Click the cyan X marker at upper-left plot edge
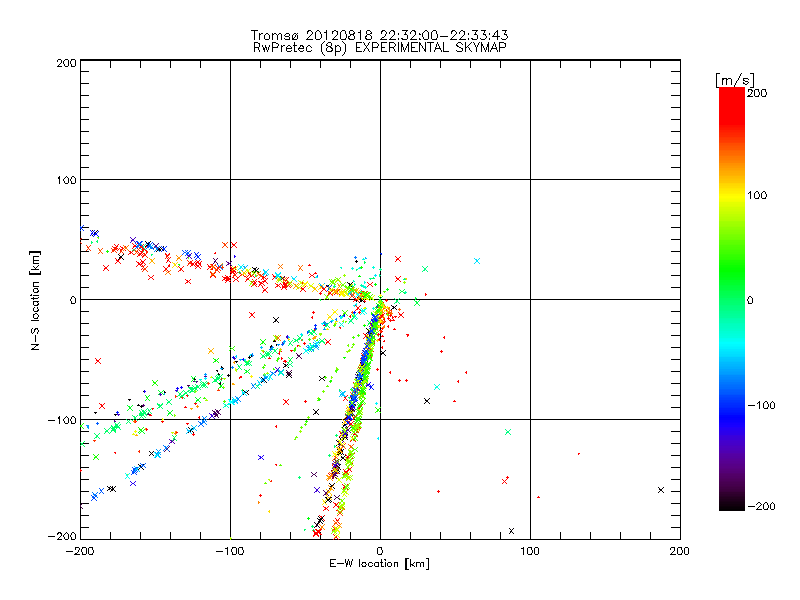 [84, 229]
